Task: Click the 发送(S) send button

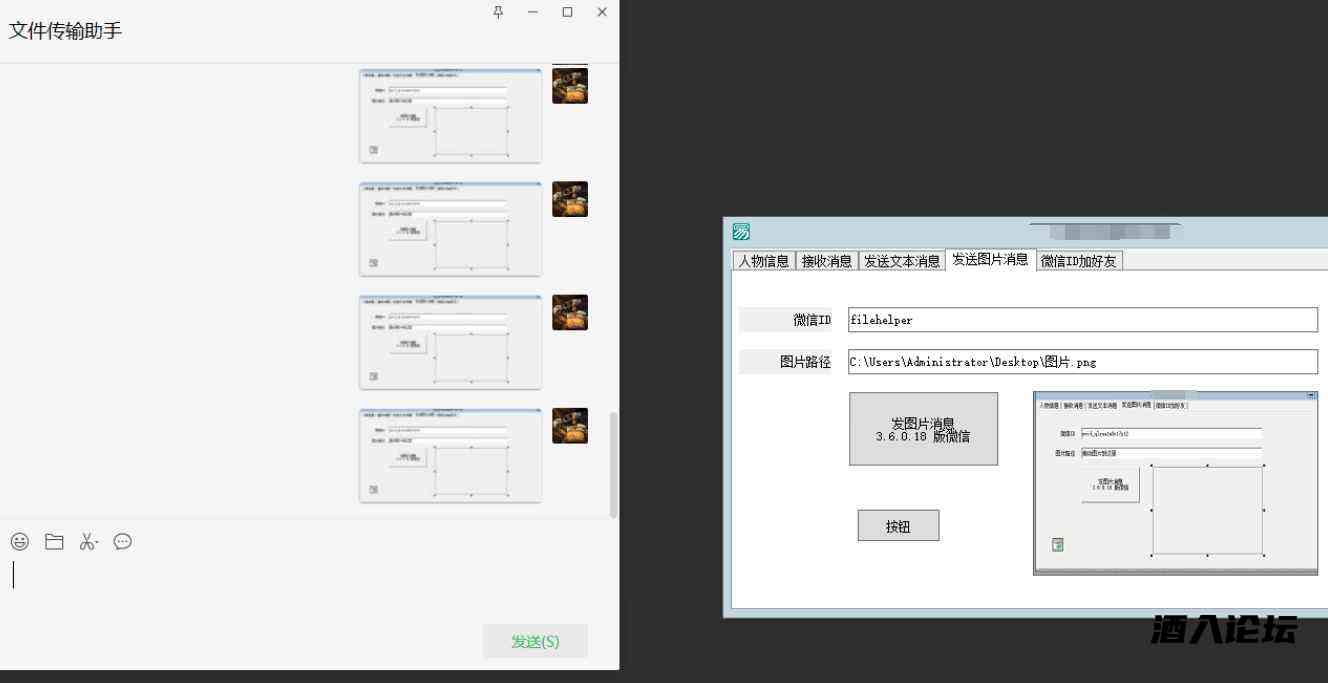Action: coord(536,642)
